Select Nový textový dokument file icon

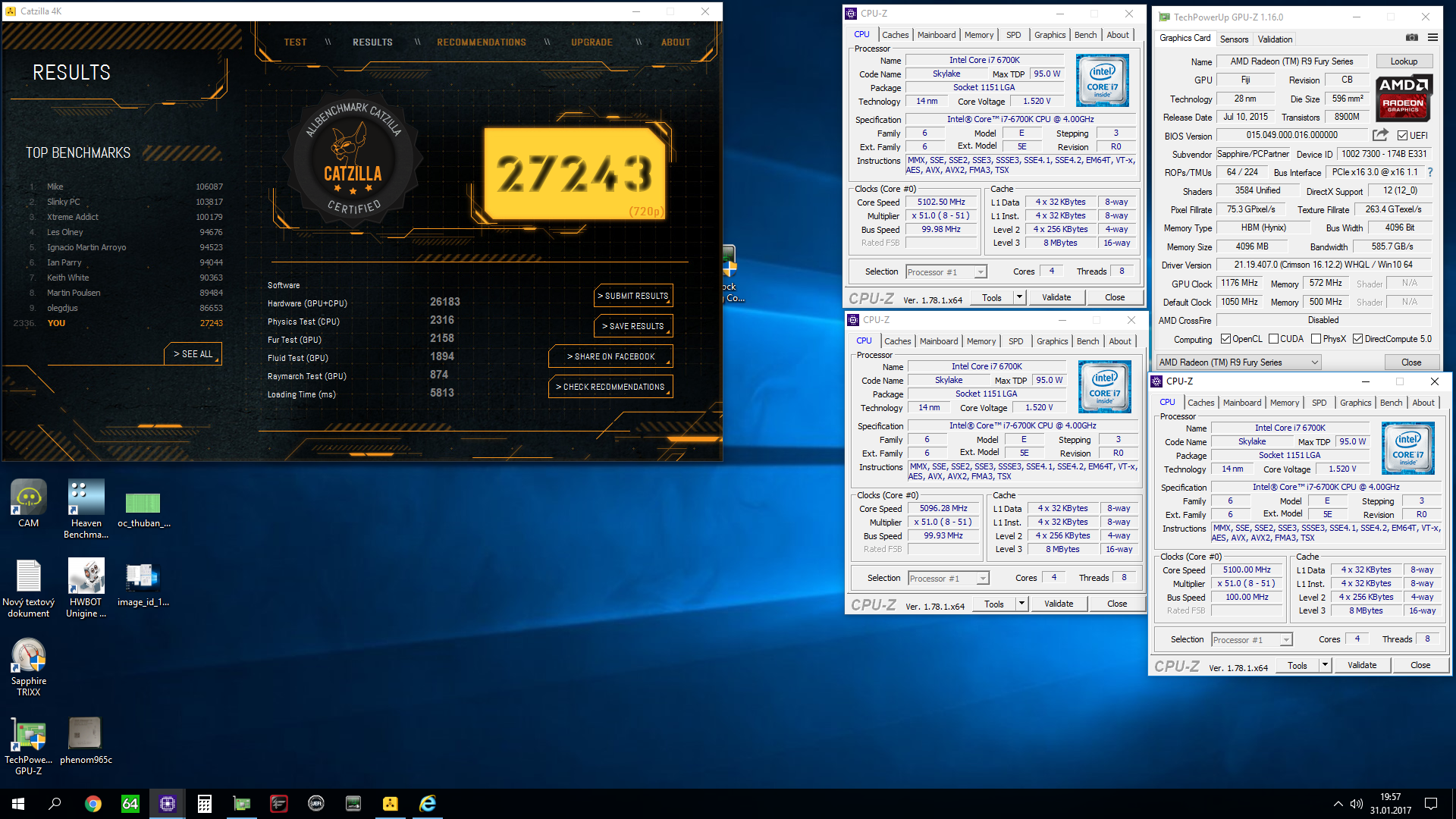click(29, 588)
